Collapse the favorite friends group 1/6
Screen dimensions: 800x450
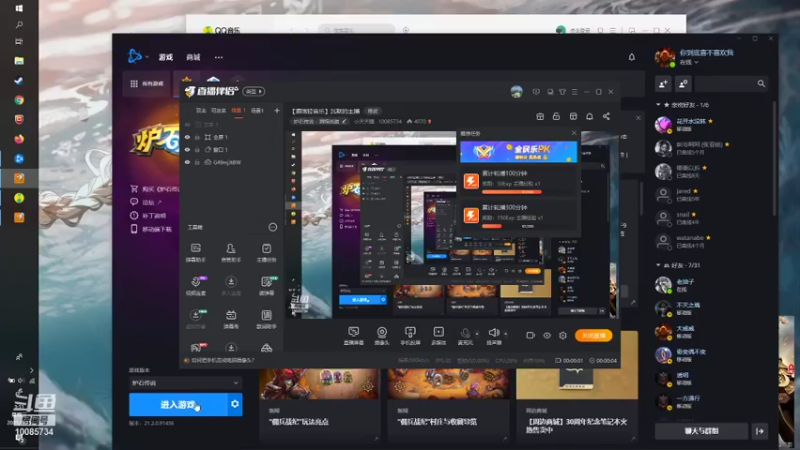click(x=658, y=105)
